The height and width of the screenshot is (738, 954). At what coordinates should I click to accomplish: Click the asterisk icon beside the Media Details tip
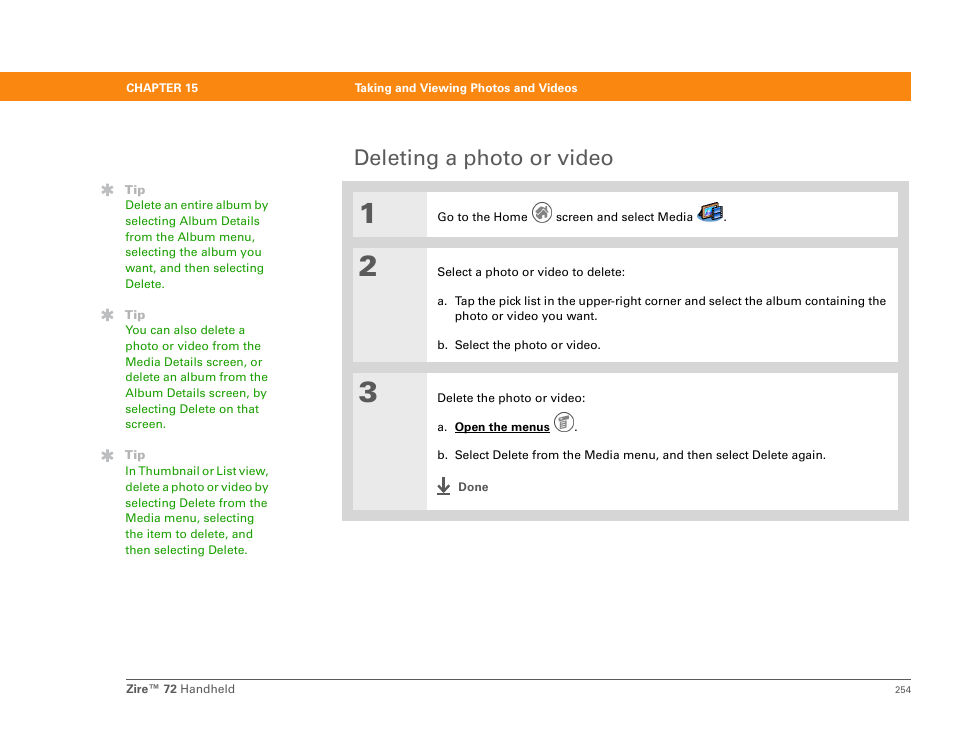tap(108, 315)
